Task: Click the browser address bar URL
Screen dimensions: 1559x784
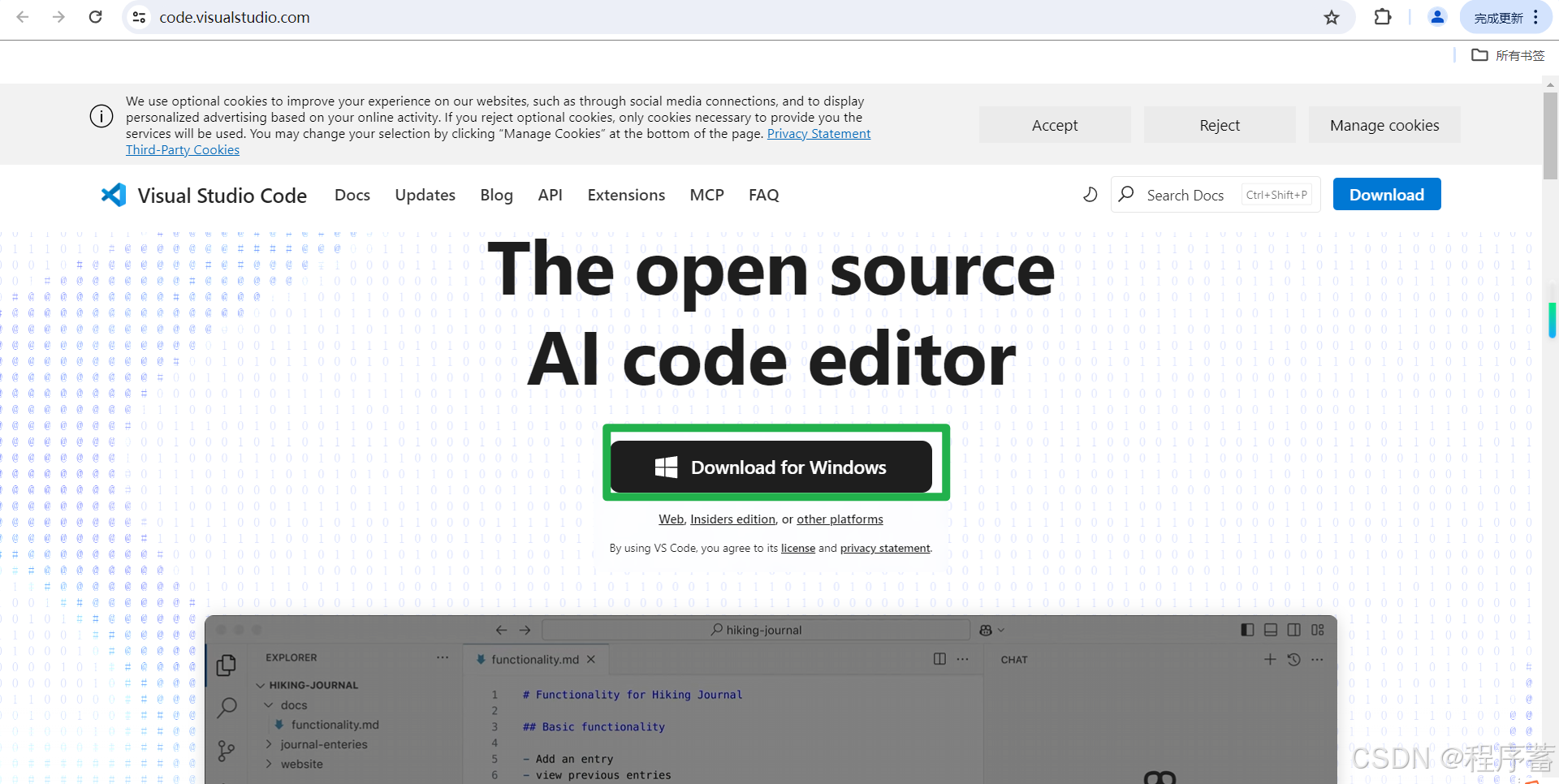Action: [235, 17]
